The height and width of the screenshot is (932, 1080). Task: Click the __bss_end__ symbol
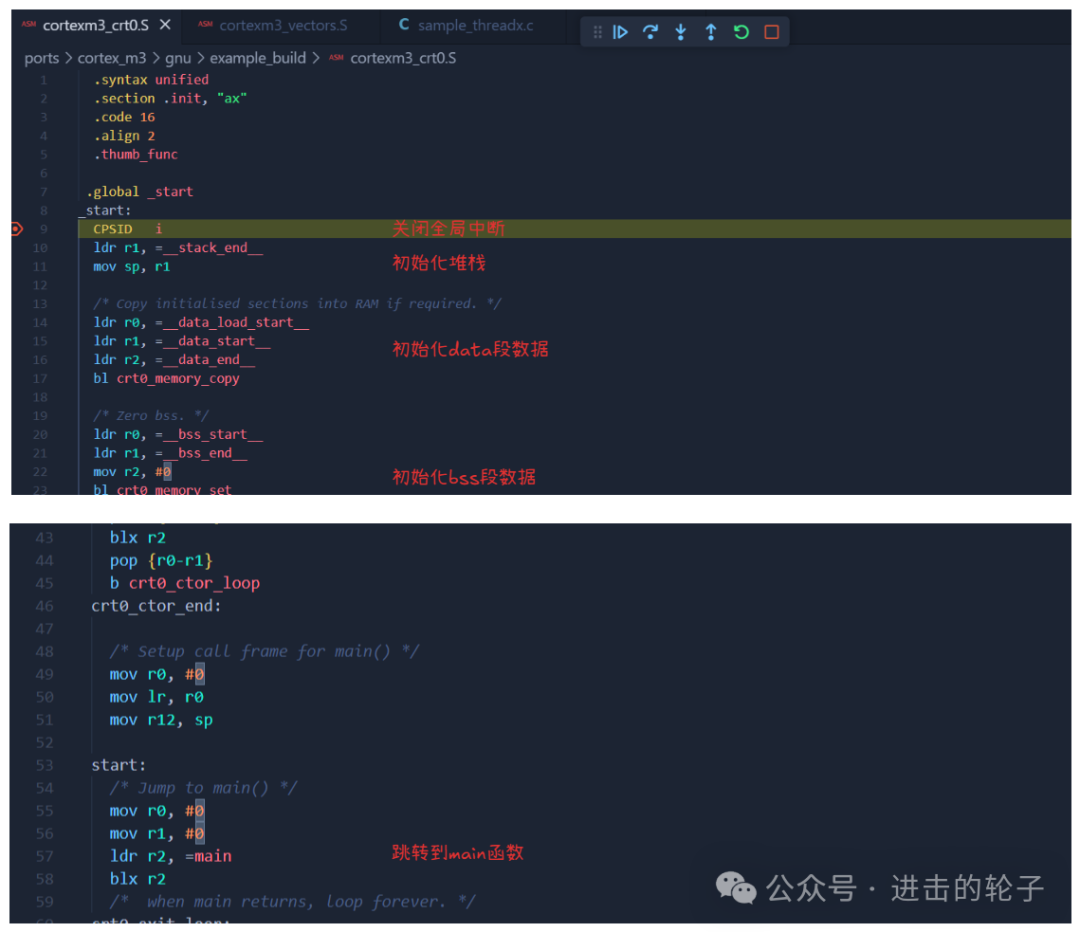coord(205,453)
